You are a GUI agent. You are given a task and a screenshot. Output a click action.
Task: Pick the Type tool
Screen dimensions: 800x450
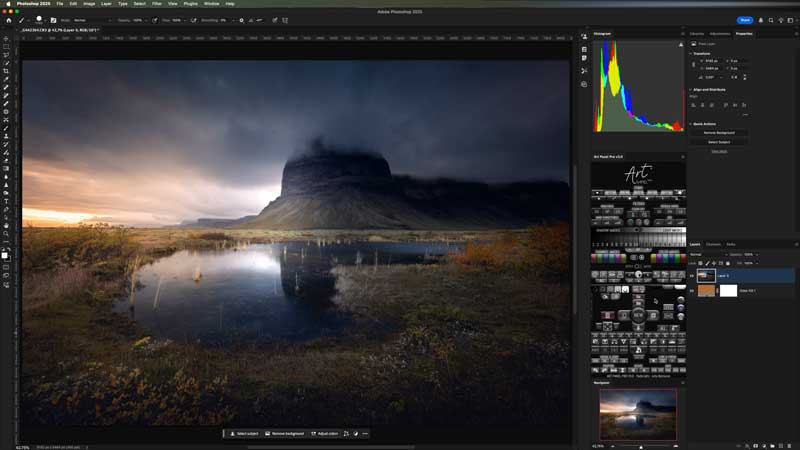tap(6, 201)
